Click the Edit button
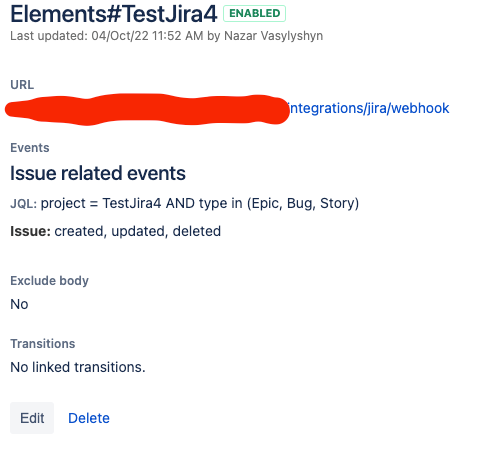Screen dimensions: 480x457 point(32,418)
